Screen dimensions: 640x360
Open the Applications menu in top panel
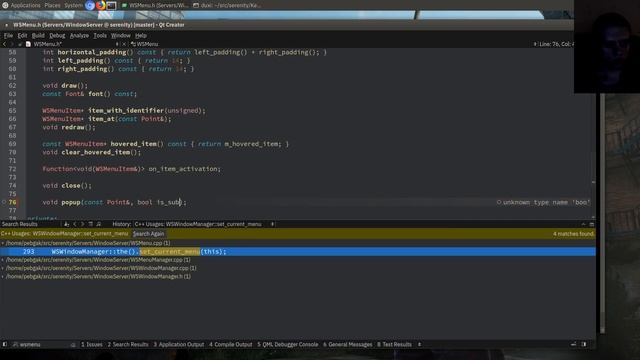(x=25, y=5)
